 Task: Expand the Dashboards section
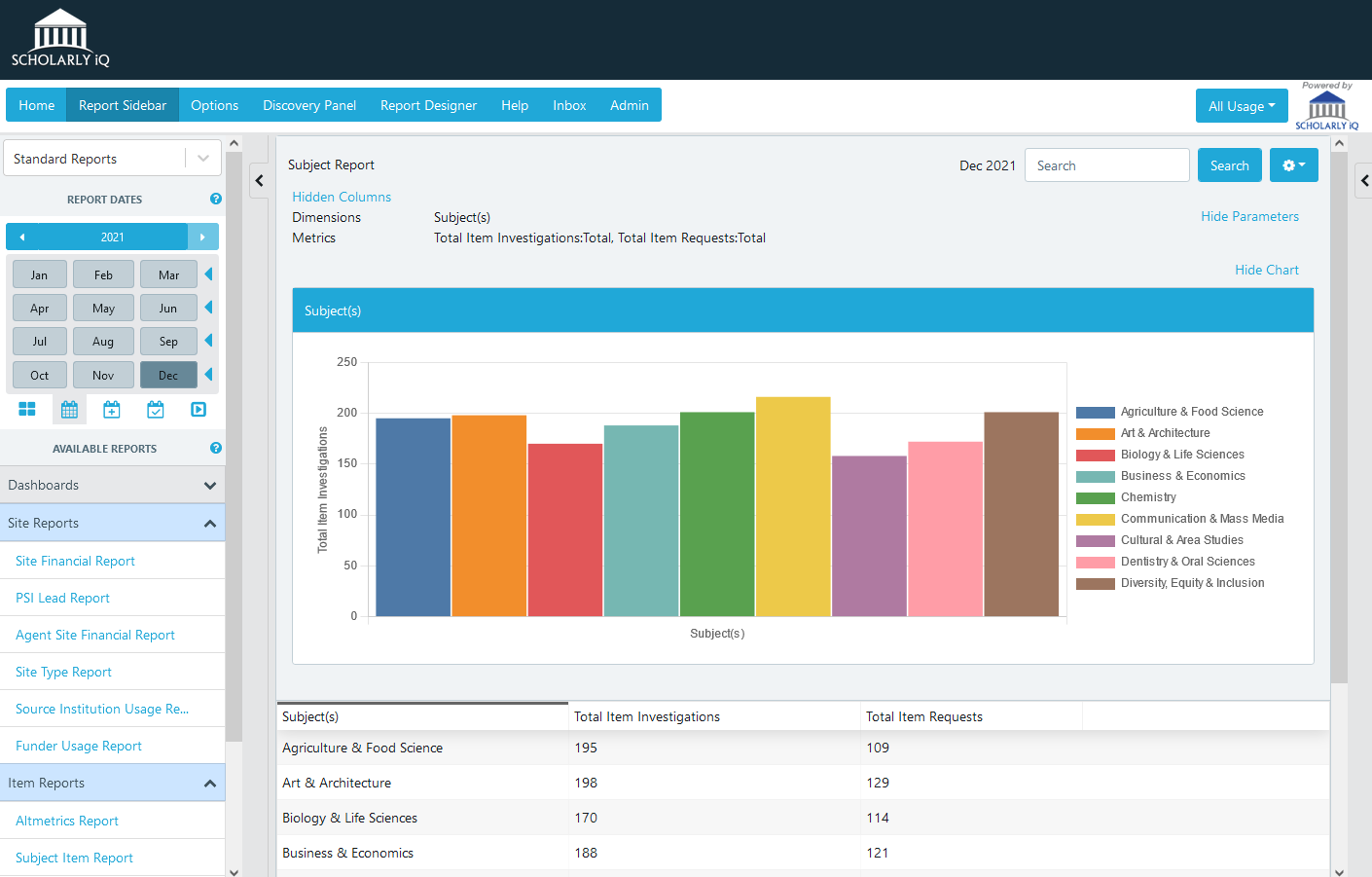pos(112,485)
